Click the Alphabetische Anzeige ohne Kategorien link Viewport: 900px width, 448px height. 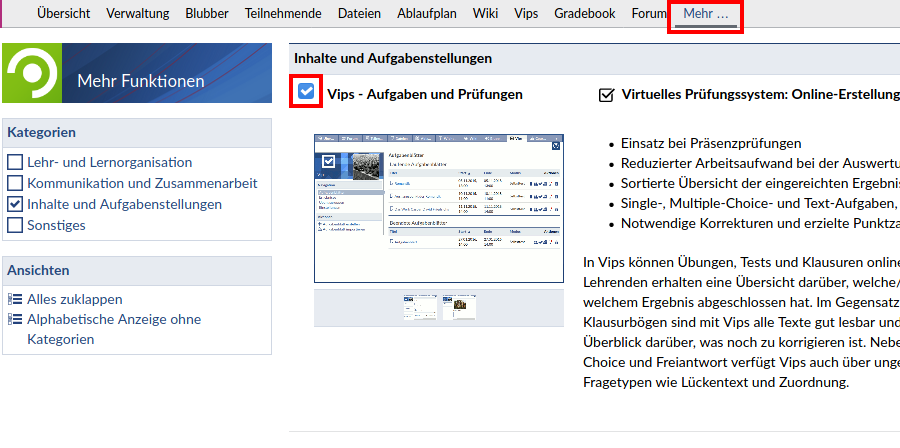pos(113,320)
